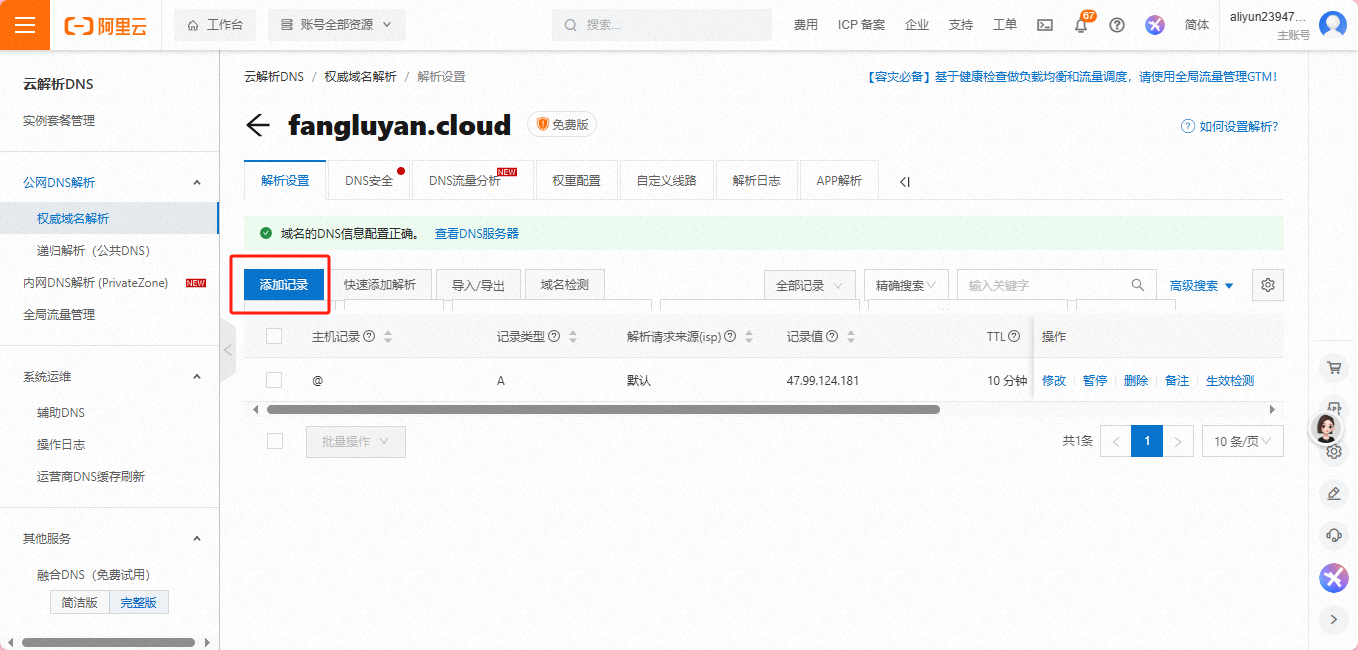Click help icon next to 解析请求来源(isp)
This screenshot has height=650, width=1358.
click(730, 337)
